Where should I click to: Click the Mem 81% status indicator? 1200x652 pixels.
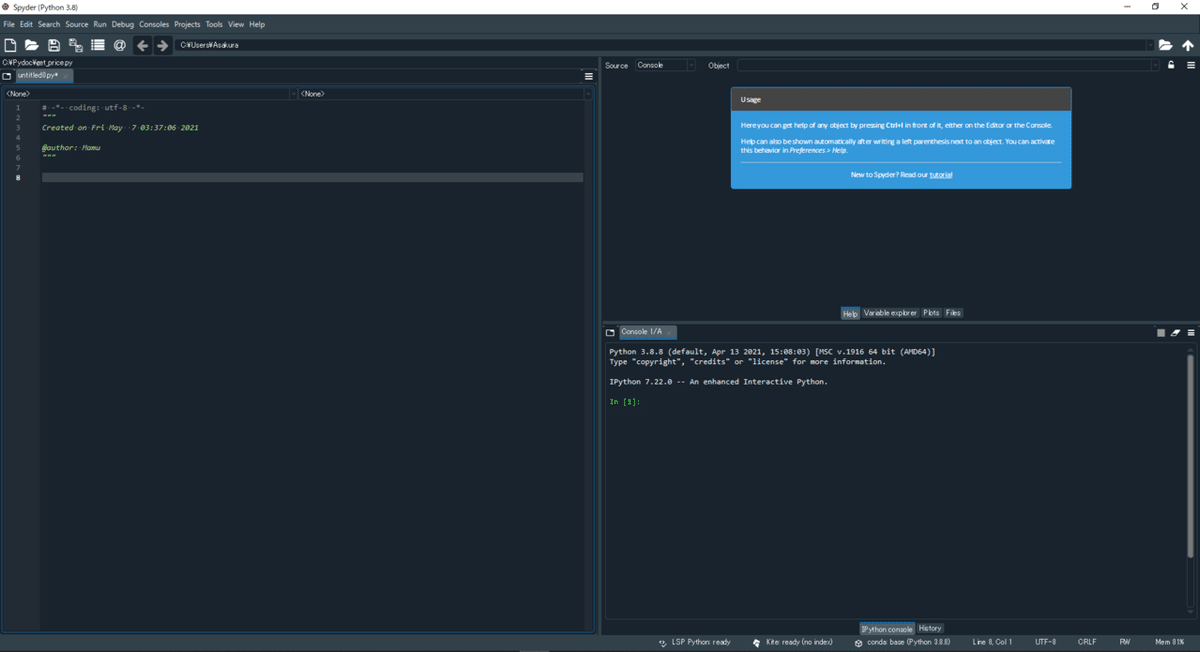(x=1170, y=642)
